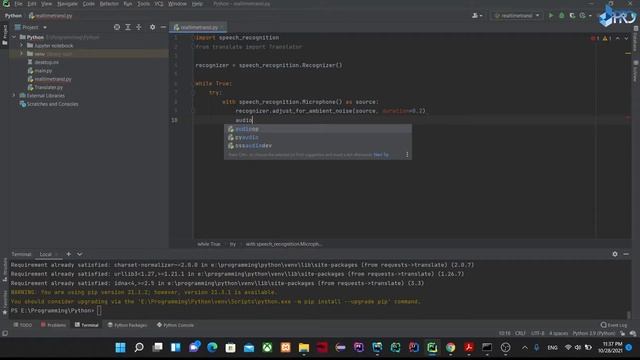Screen dimensions: 640x360
Task: Open the Tools menu
Action: point(143,4)
